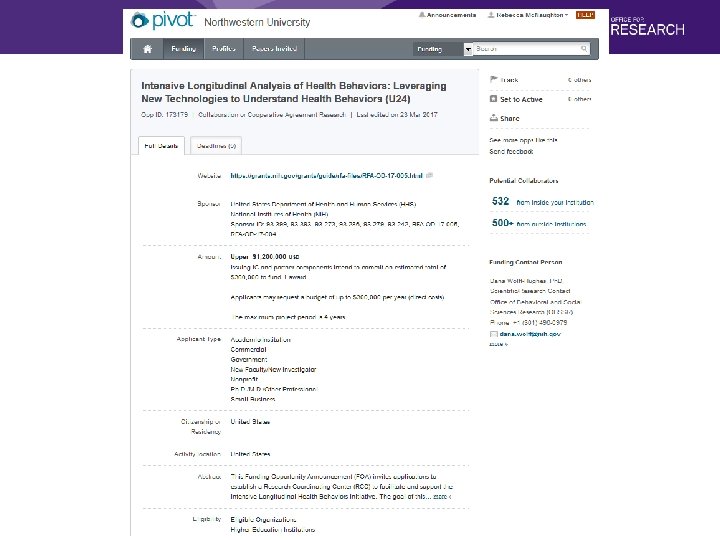This screenshot has width=720, height=540.
Task: Click the magnifier search icon
Action: (584, 49)
